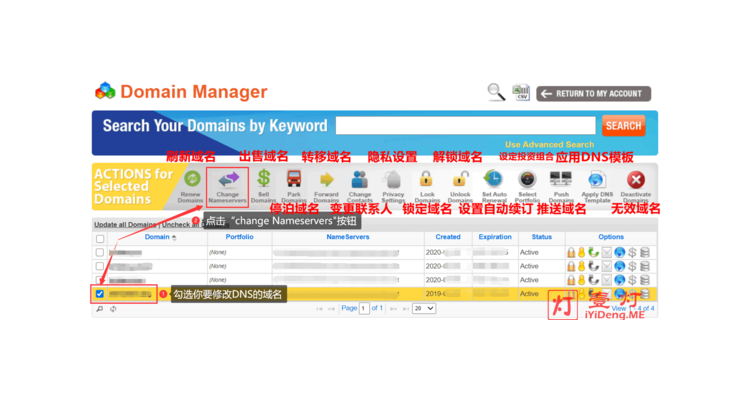Click the globe icon in the second row options
This screenshot has width=750, height=400.
619,266
